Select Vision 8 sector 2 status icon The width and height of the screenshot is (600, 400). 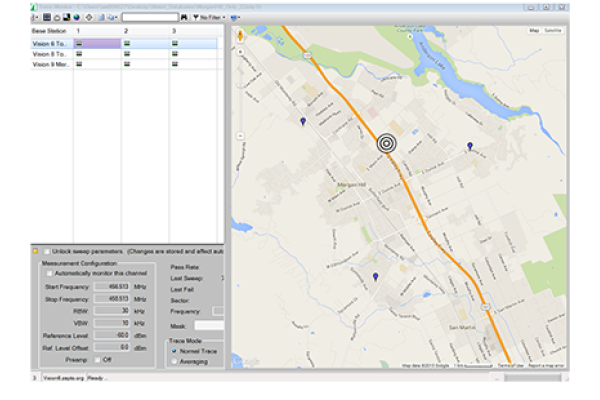[x=127, y=54]
